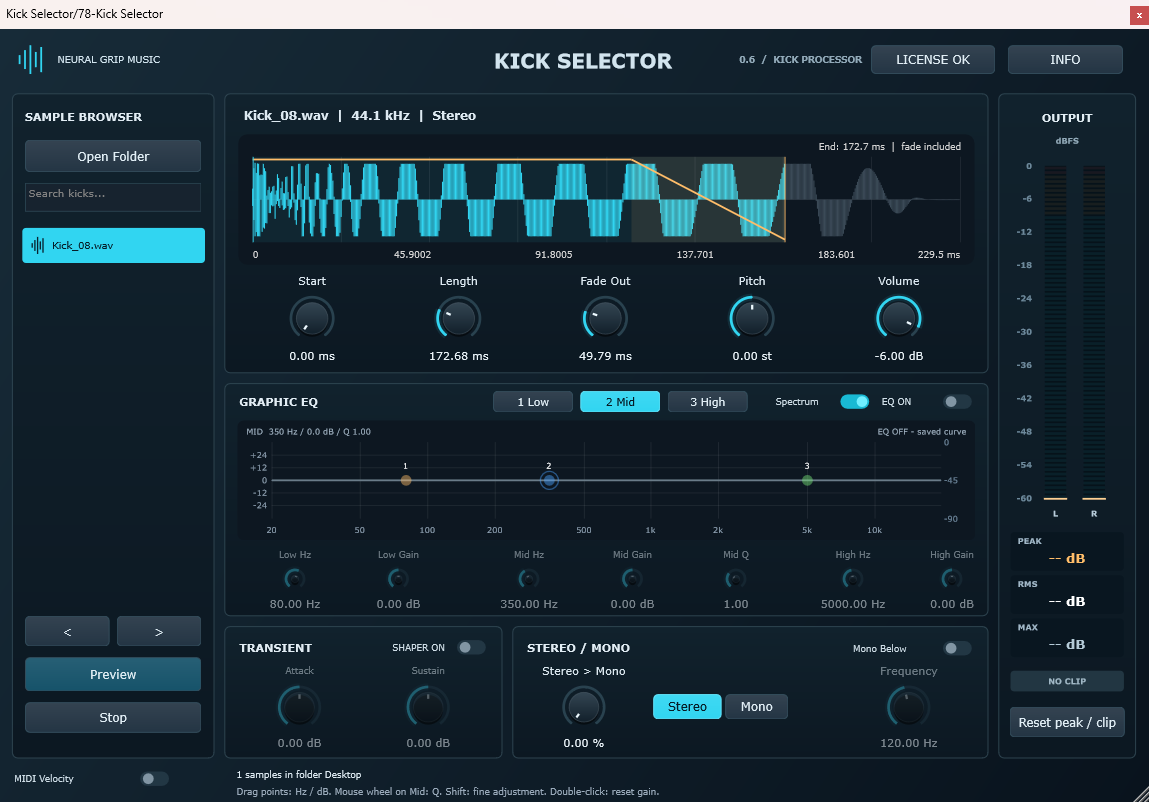Toggle the Mono Below switch
Viewport: 1149px width, 802px height.
coord(957,648)
